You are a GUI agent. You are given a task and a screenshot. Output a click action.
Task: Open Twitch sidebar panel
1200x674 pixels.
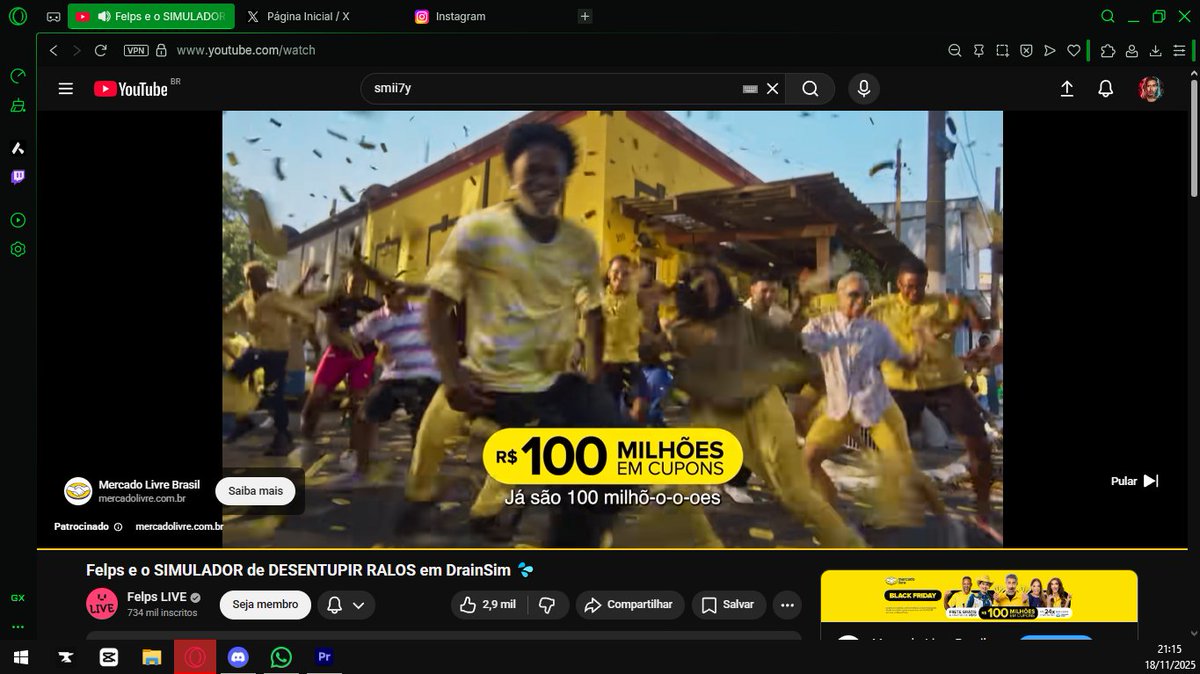(x=17, y=177)
